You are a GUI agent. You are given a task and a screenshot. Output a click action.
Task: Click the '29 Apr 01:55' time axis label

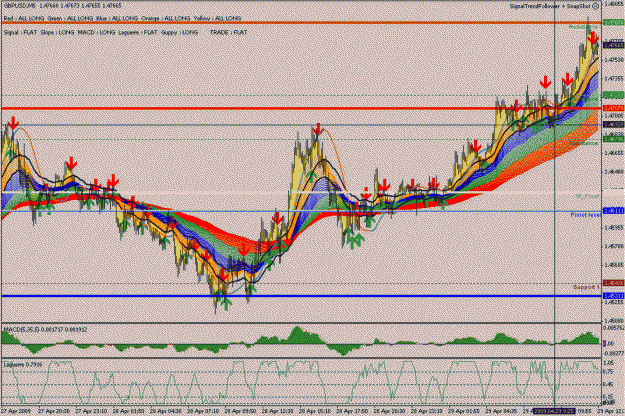464,411
